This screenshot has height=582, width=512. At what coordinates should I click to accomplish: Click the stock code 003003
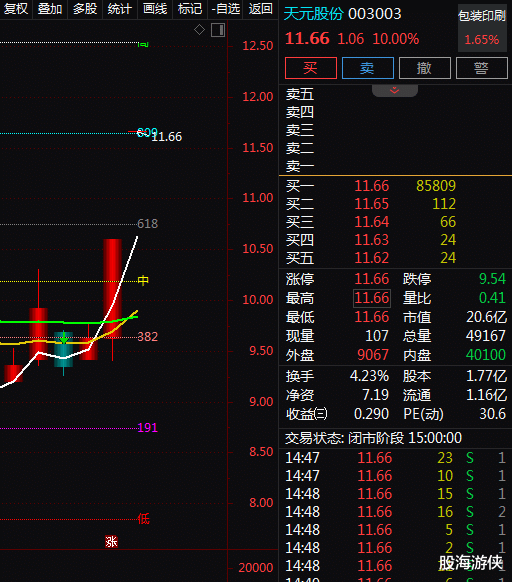coord(375,14)
